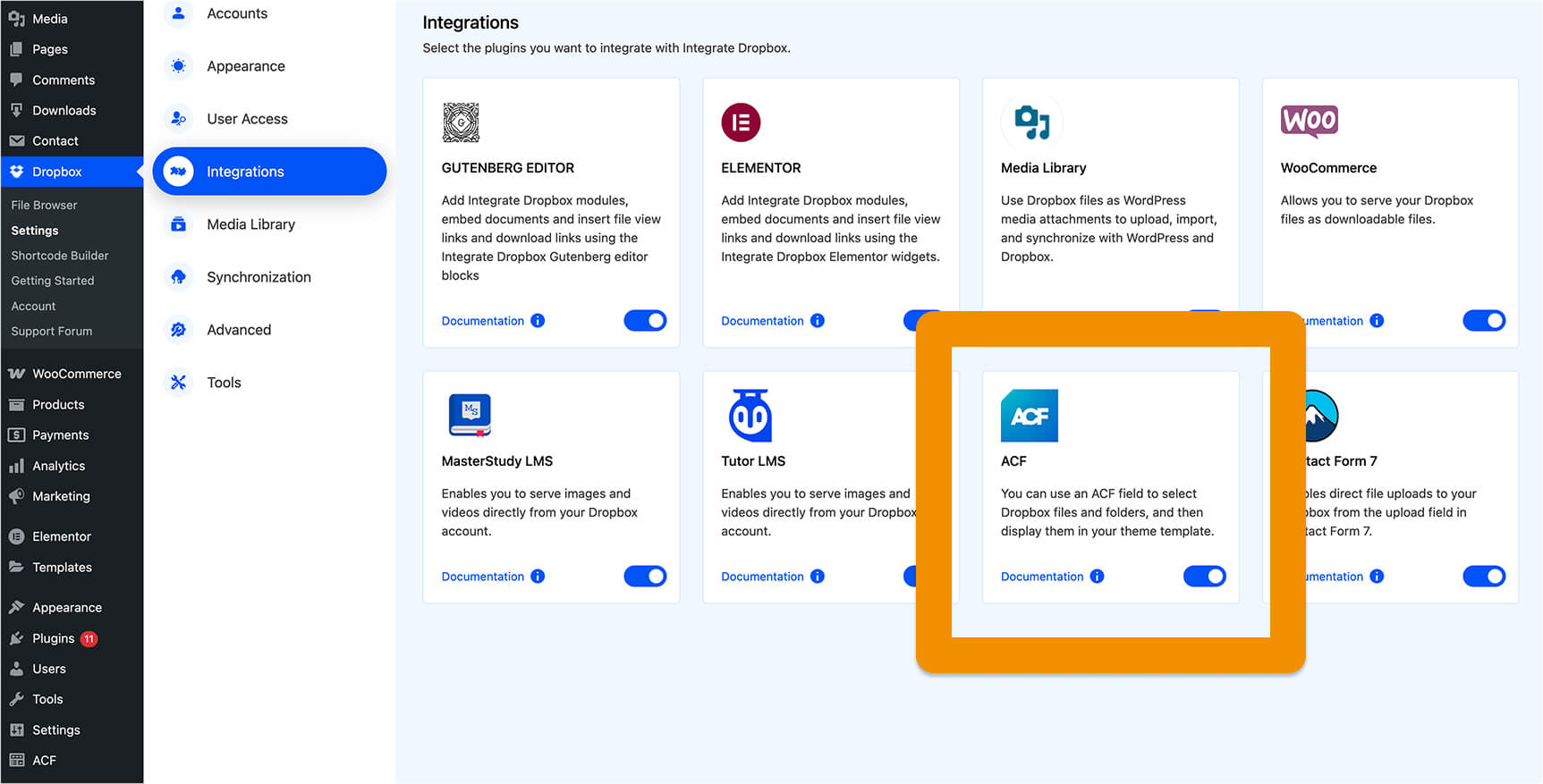This screenshot has height=784, width=1543.
Task: Click the Downloads sidebar icon
Action: coord(16,110)
